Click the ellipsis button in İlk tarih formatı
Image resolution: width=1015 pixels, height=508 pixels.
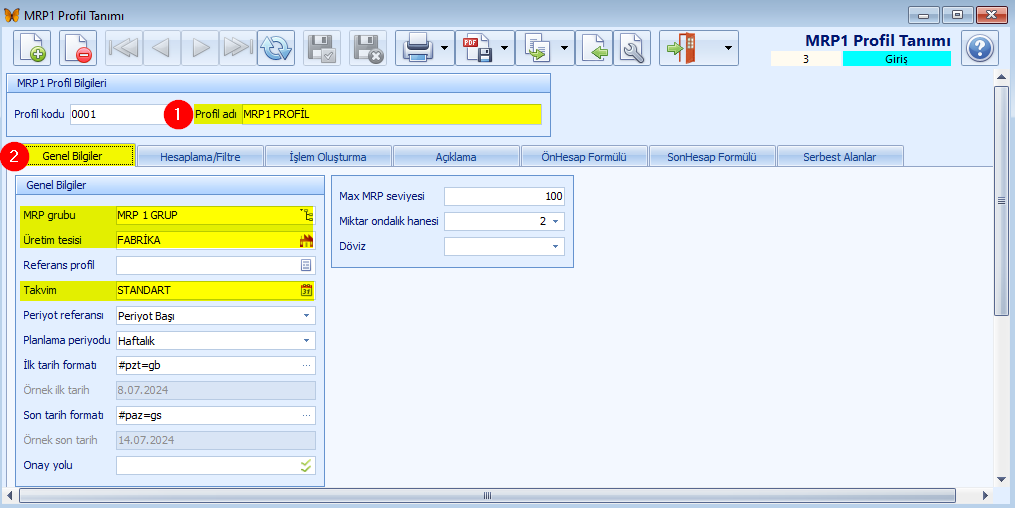click(x=306, y=365)
